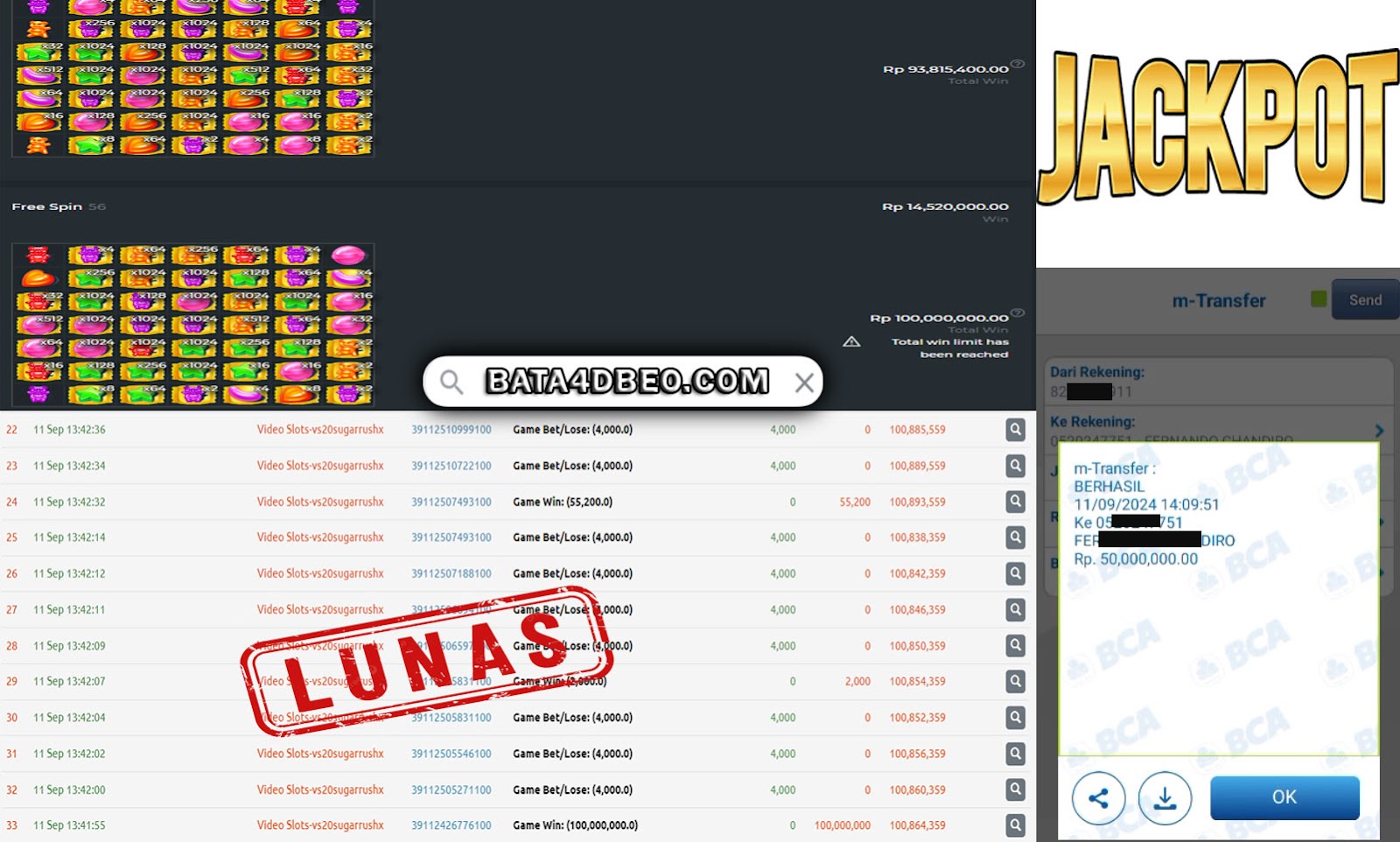This screenshot has height=842, width=1400.
Task: Open details icon for row 26
Action: tap(1015, 573)
